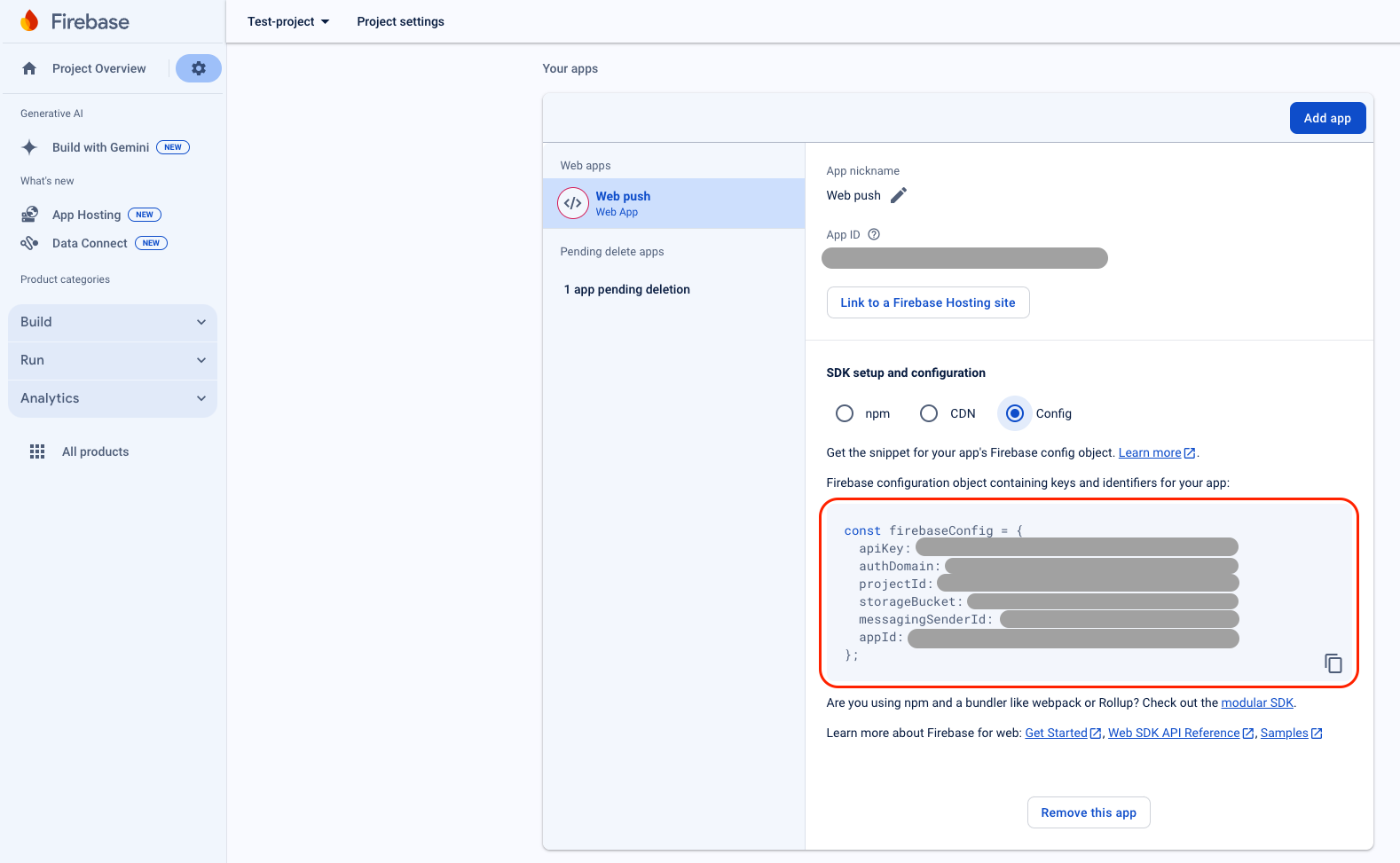Click the apiKey line in the config
Image resolution: width=1400 pixels, height=863 pixels.
tap(1048, 548)
